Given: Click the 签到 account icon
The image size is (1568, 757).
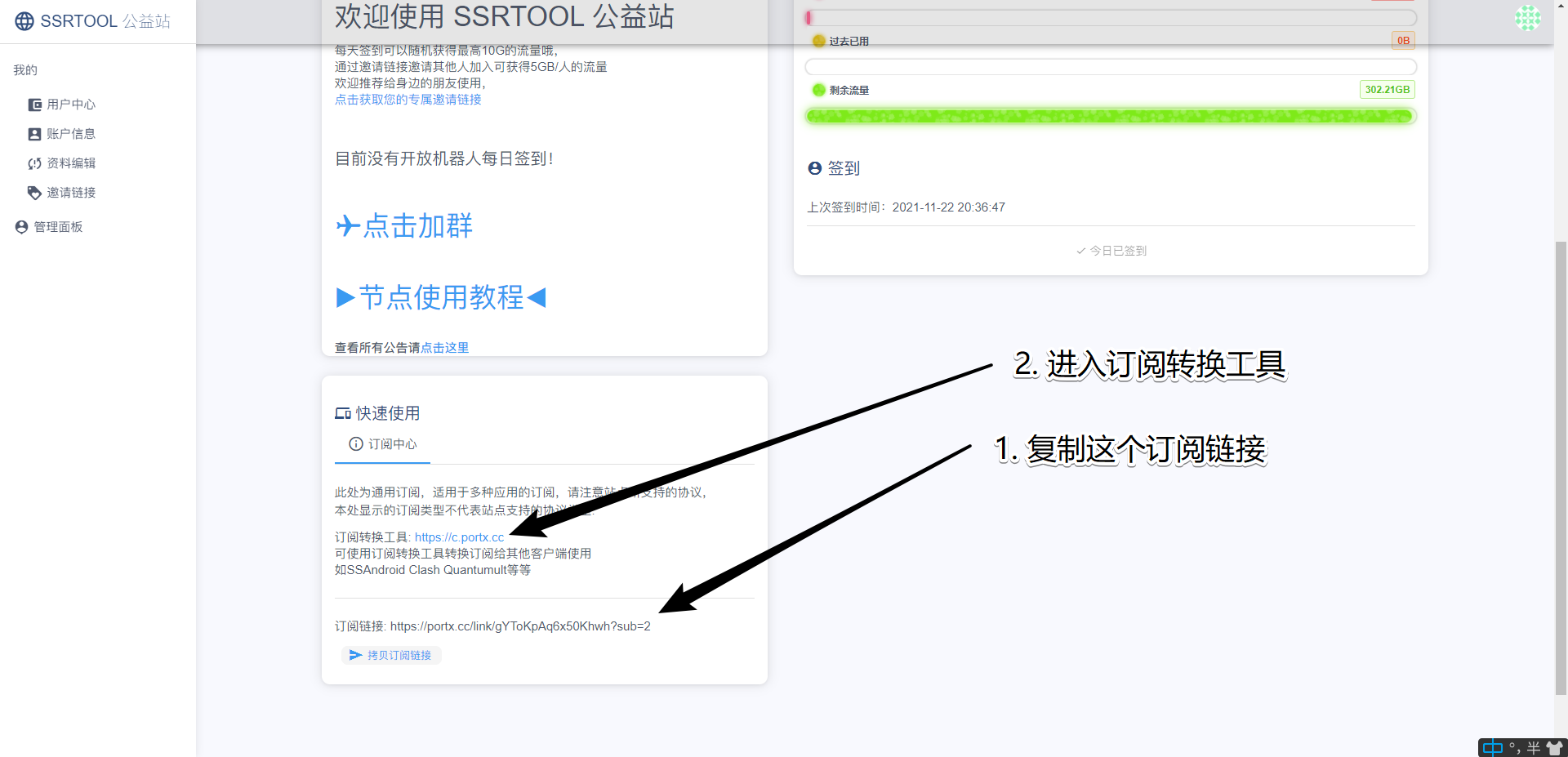Looking at the screenshot, I should pos(814,168).
